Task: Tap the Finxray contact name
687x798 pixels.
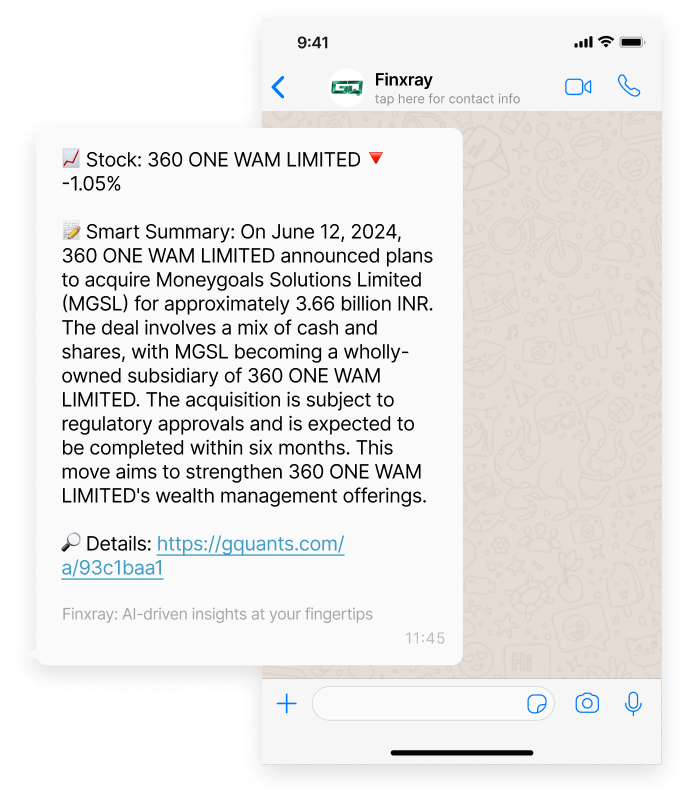Action: click(x=404, y=80)
